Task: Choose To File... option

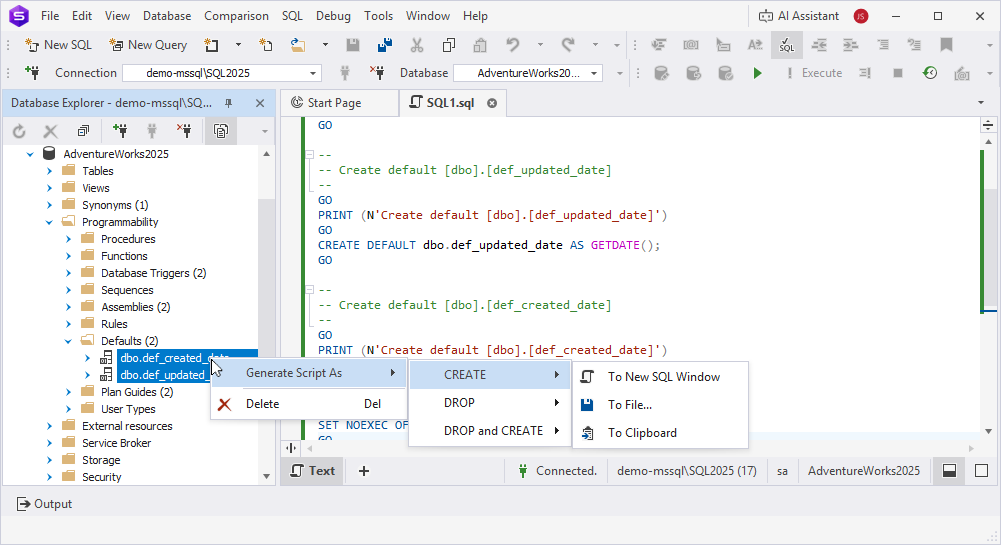Action: (660, 405)
